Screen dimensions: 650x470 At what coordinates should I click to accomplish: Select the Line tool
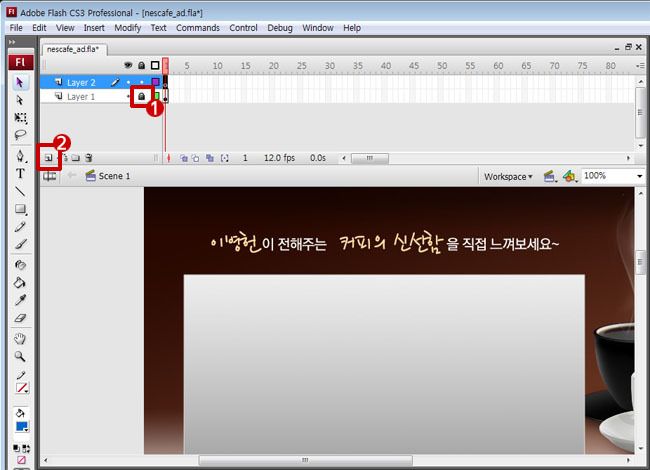click(20, 191)
